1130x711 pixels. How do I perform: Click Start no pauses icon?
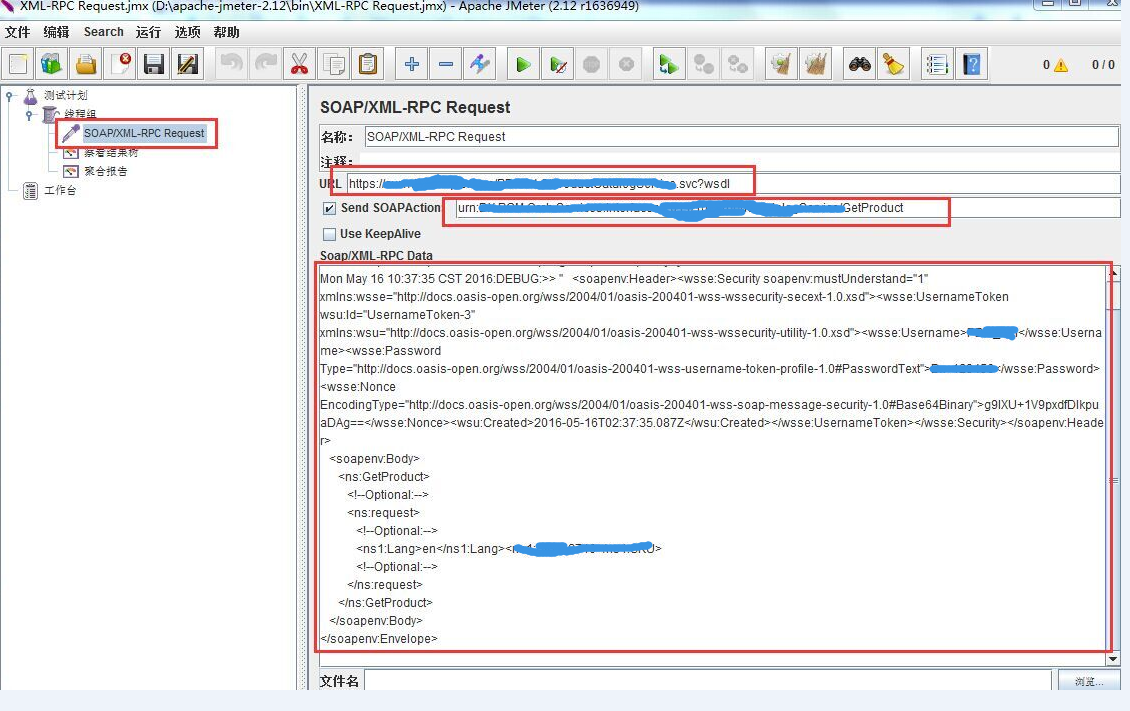coord(558,65)
